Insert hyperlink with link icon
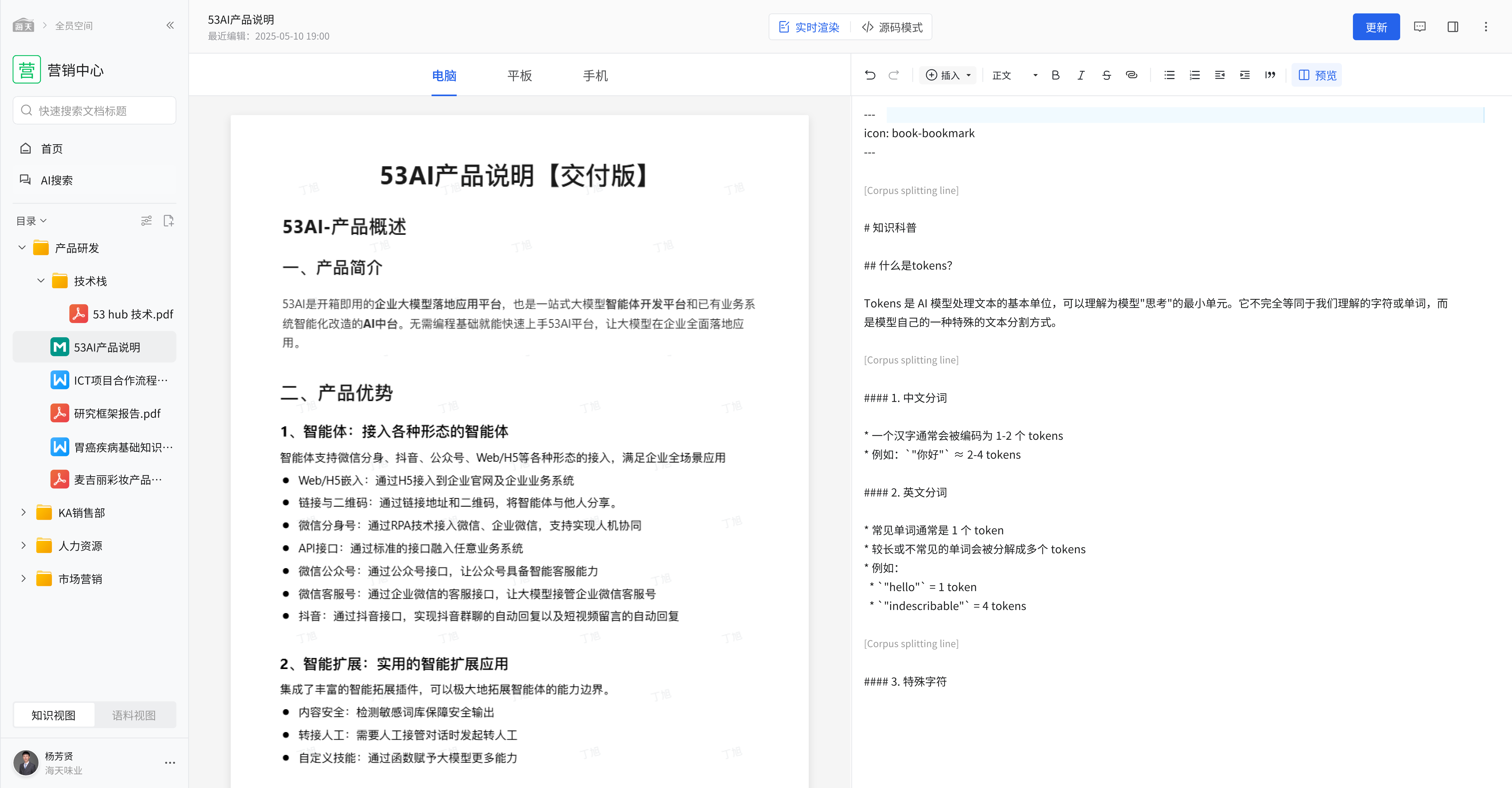1512x788 pixels. point(1131,75)
